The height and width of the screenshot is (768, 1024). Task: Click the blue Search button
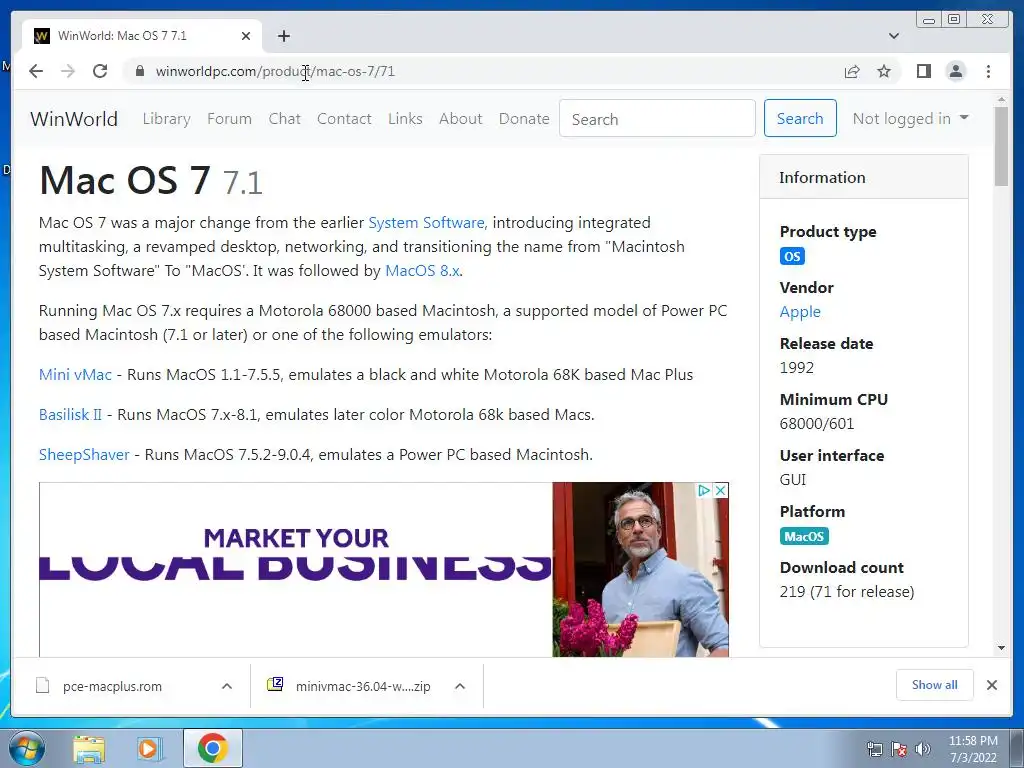pyautogui.click(x=800, y=118)
